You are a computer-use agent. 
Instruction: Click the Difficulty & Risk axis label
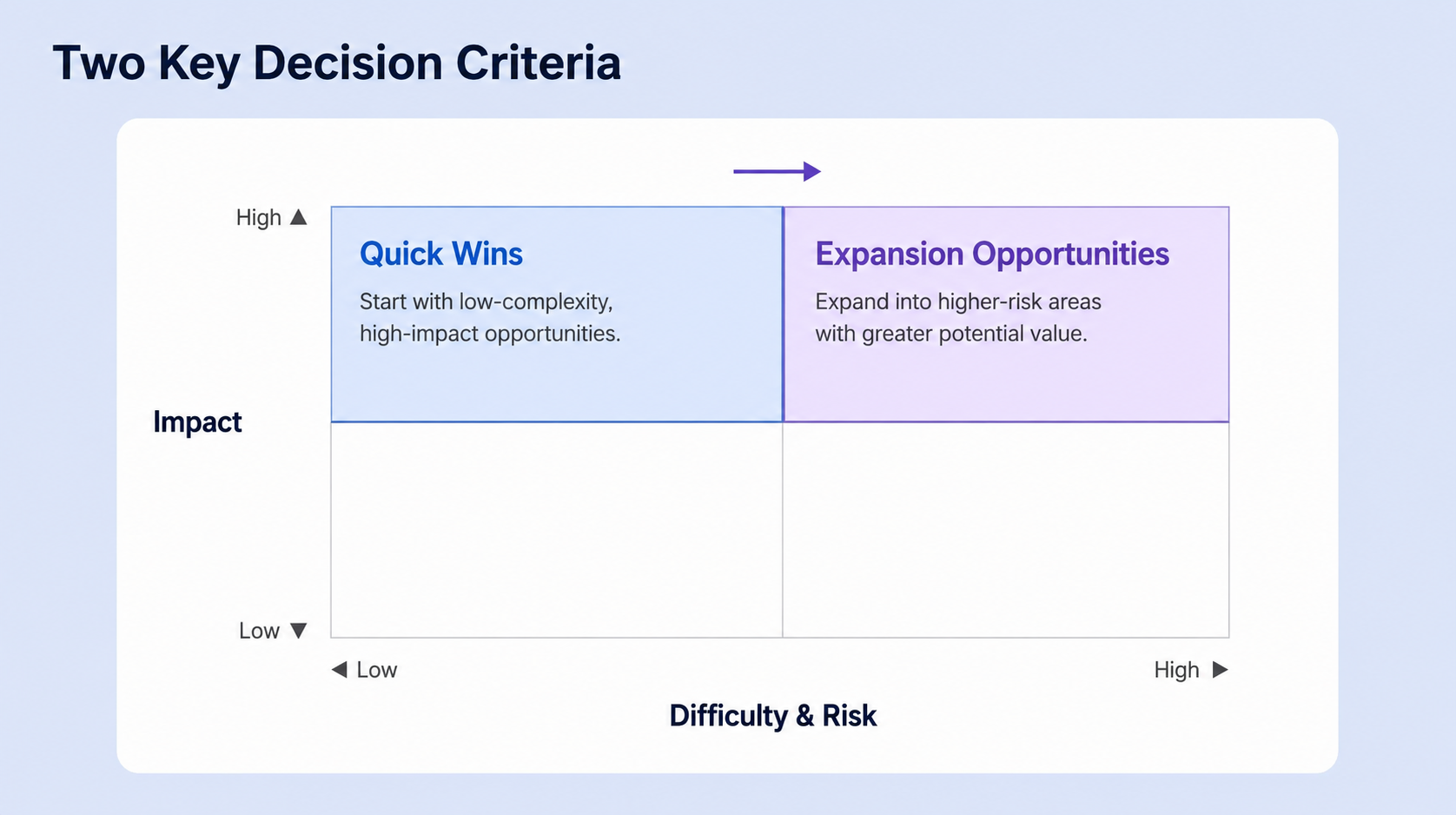pos(773,715)
